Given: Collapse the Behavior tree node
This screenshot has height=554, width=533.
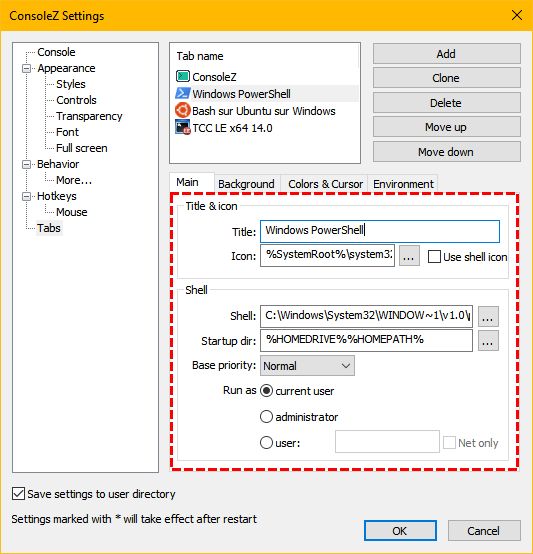Looking at the screenshot, I should point(26,164).
